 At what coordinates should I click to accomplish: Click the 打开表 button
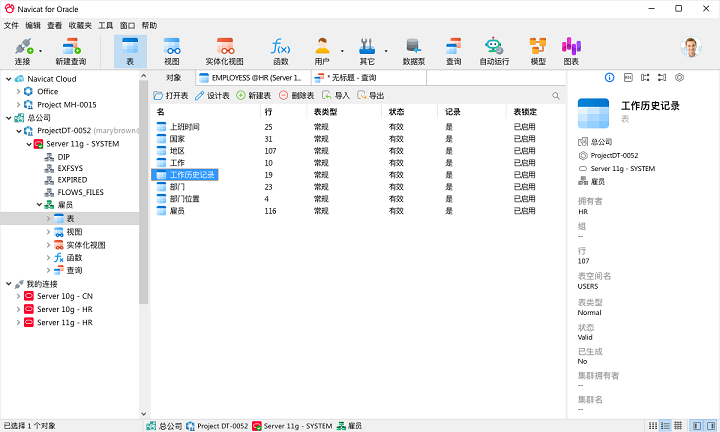[x=171, y=95]
